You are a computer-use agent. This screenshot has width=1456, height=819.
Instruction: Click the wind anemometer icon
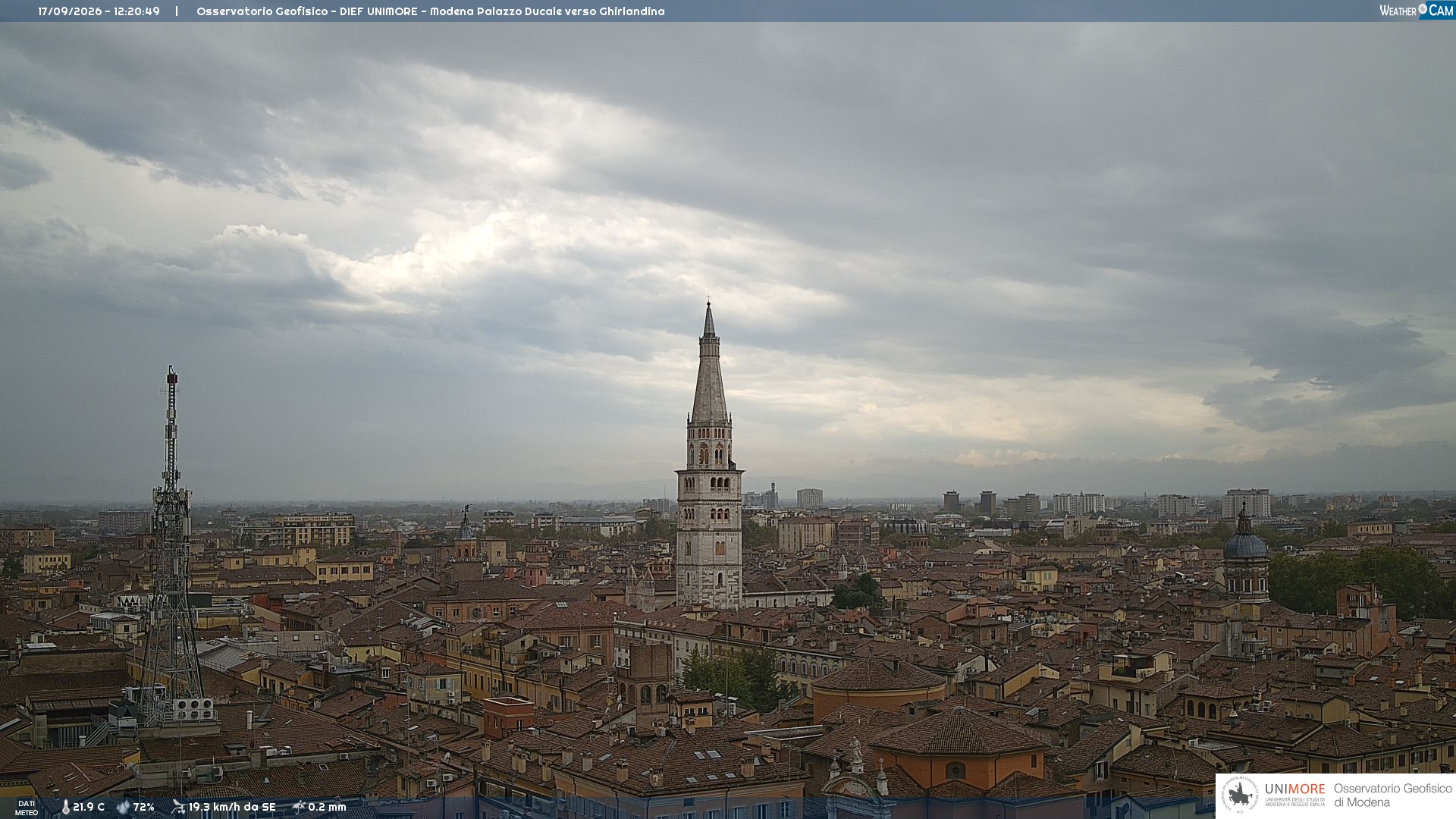click(x=178, y=808)
